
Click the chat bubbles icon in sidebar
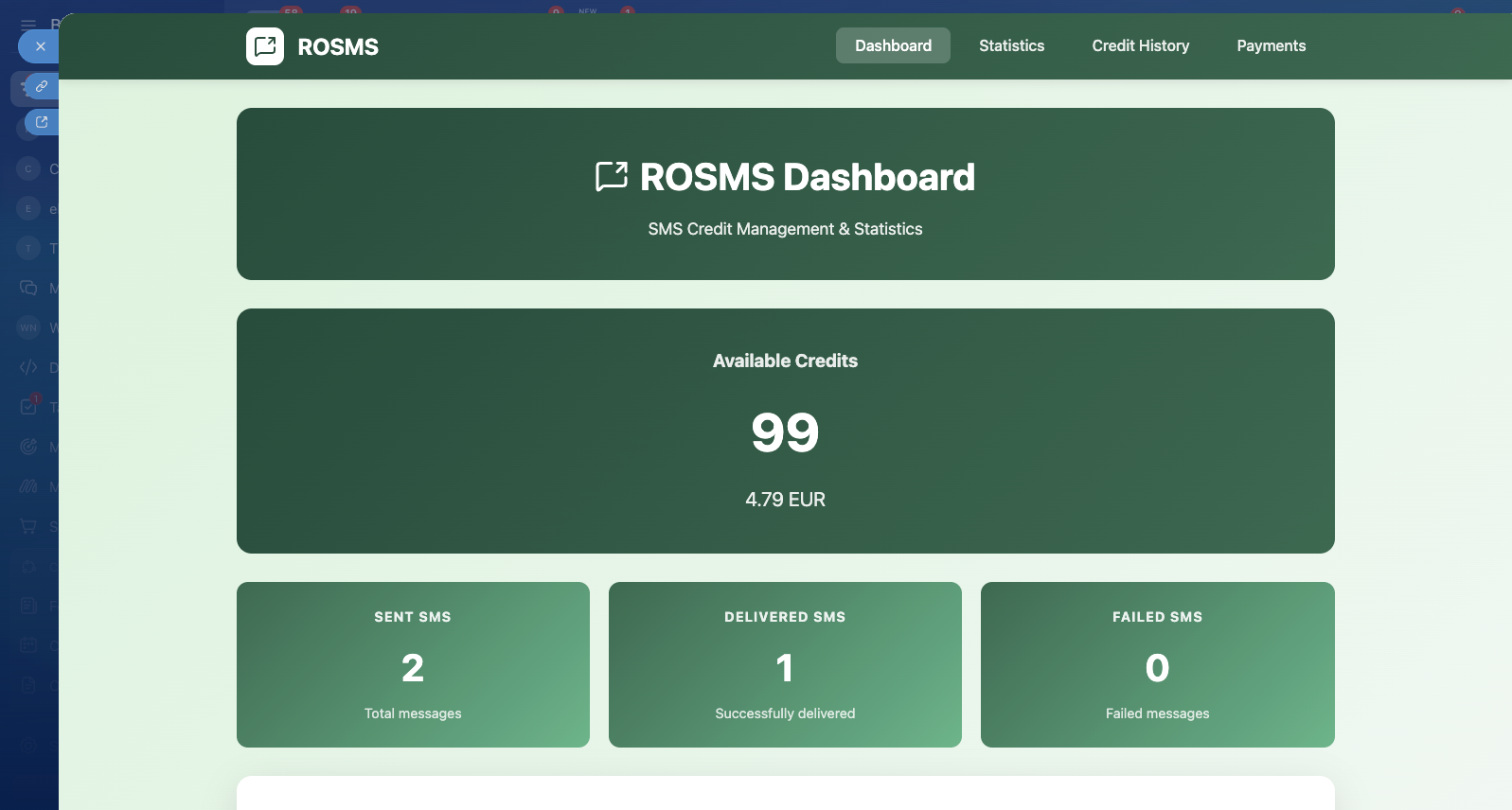[28, 288]
